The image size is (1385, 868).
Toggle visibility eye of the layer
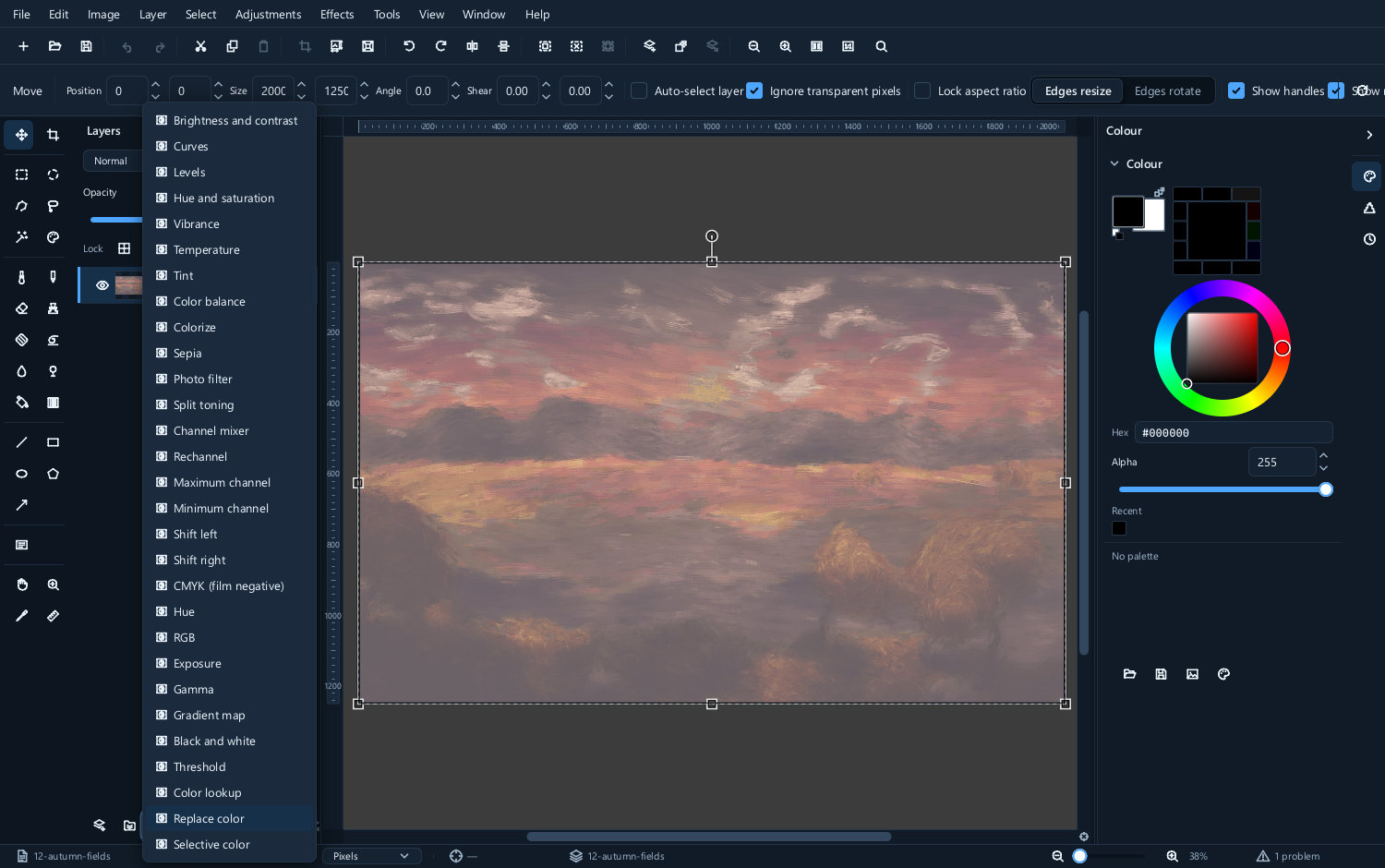coord(102,285)
